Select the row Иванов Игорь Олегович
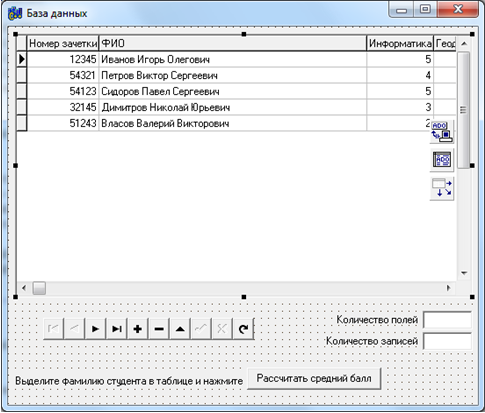The image size is (485, 413). (x=236, y=59)
